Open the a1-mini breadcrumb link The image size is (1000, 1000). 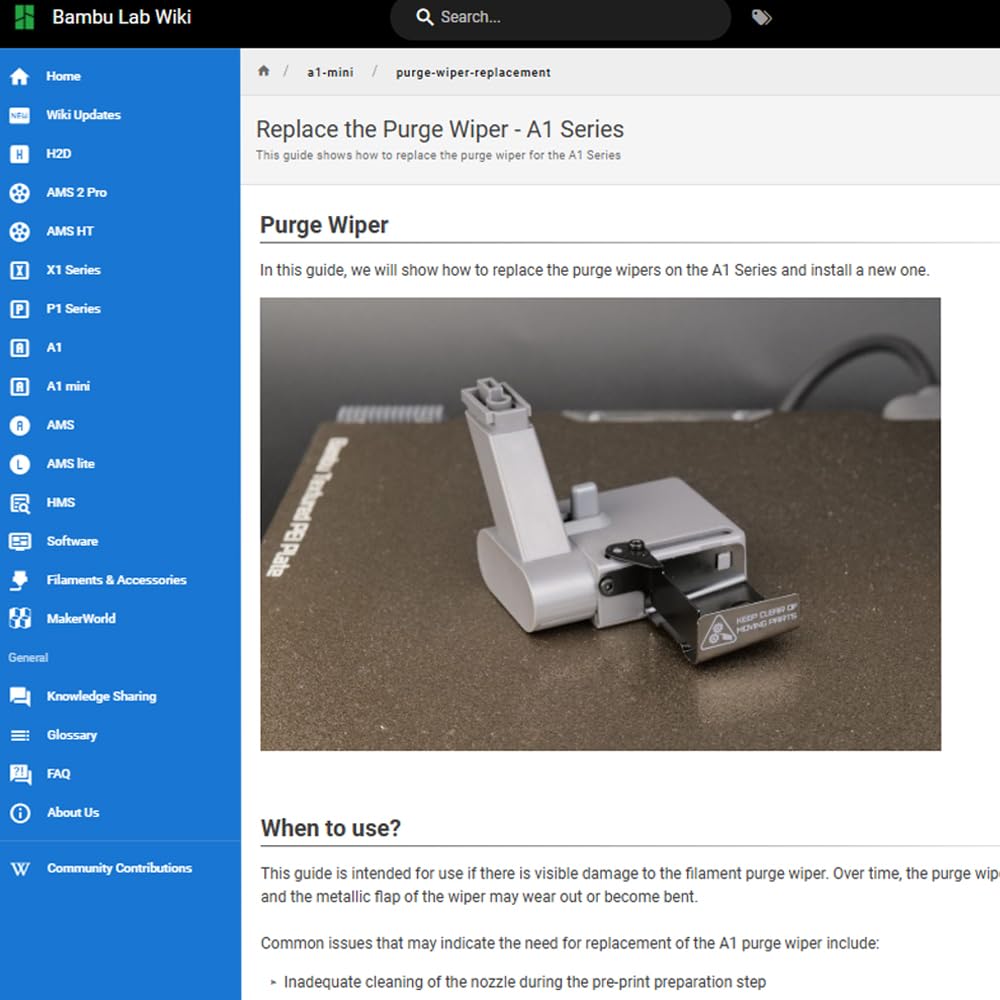[x=330, y=72]
